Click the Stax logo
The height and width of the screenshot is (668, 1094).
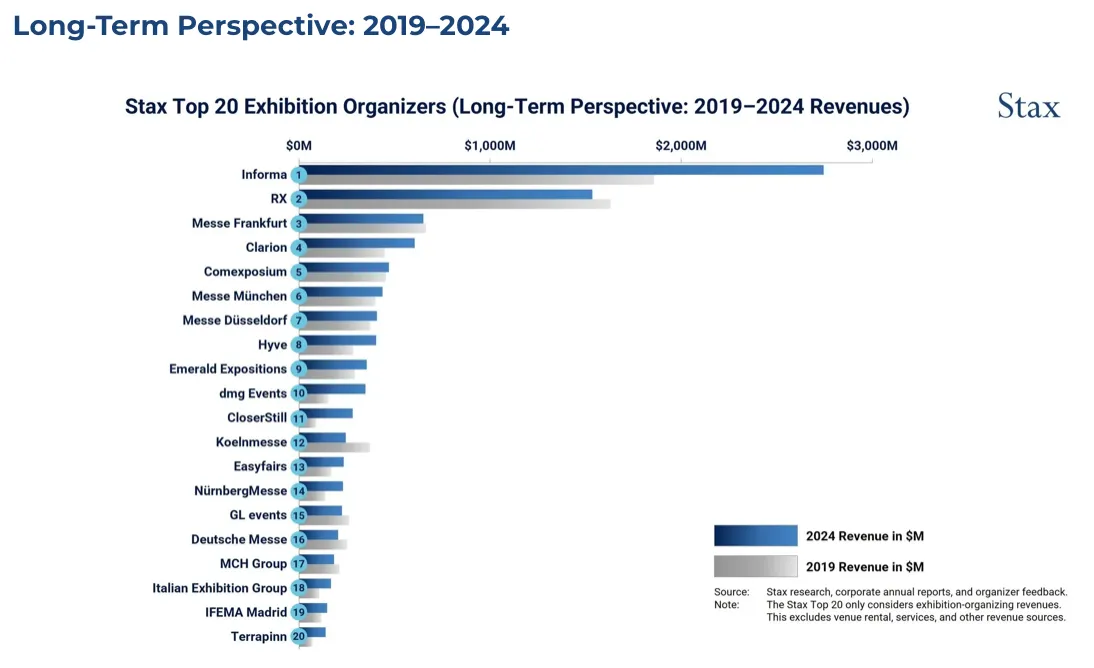click(x=1028, y=106)
